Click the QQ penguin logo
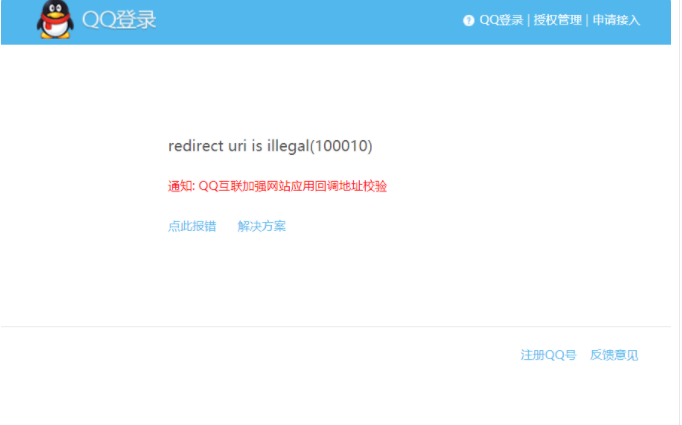682x425 pixels. coord(55,20)
